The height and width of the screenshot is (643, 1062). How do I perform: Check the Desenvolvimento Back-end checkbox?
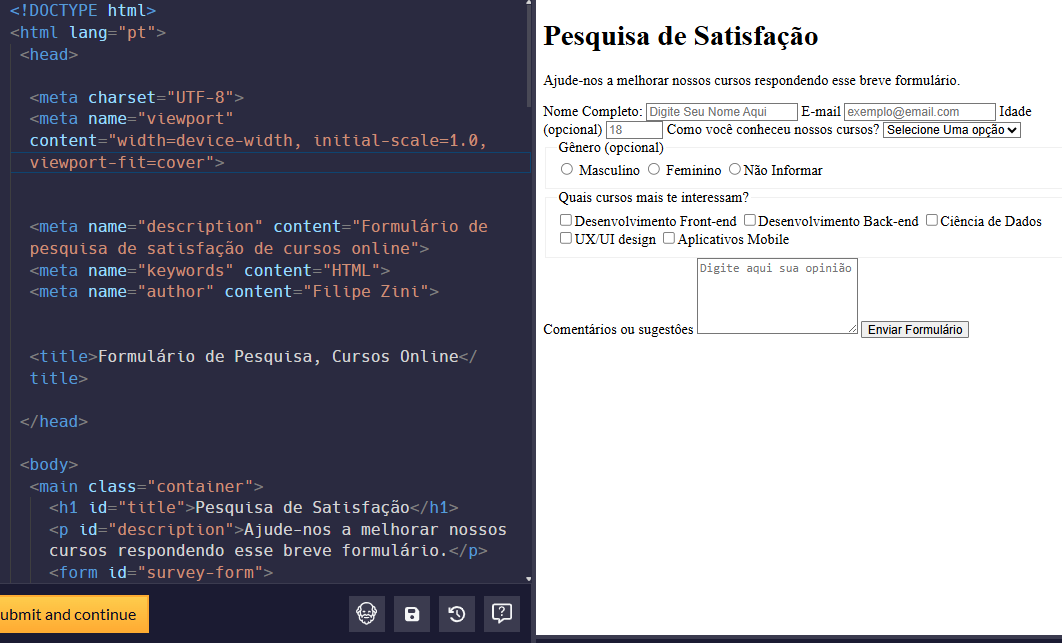pos(750,220)
